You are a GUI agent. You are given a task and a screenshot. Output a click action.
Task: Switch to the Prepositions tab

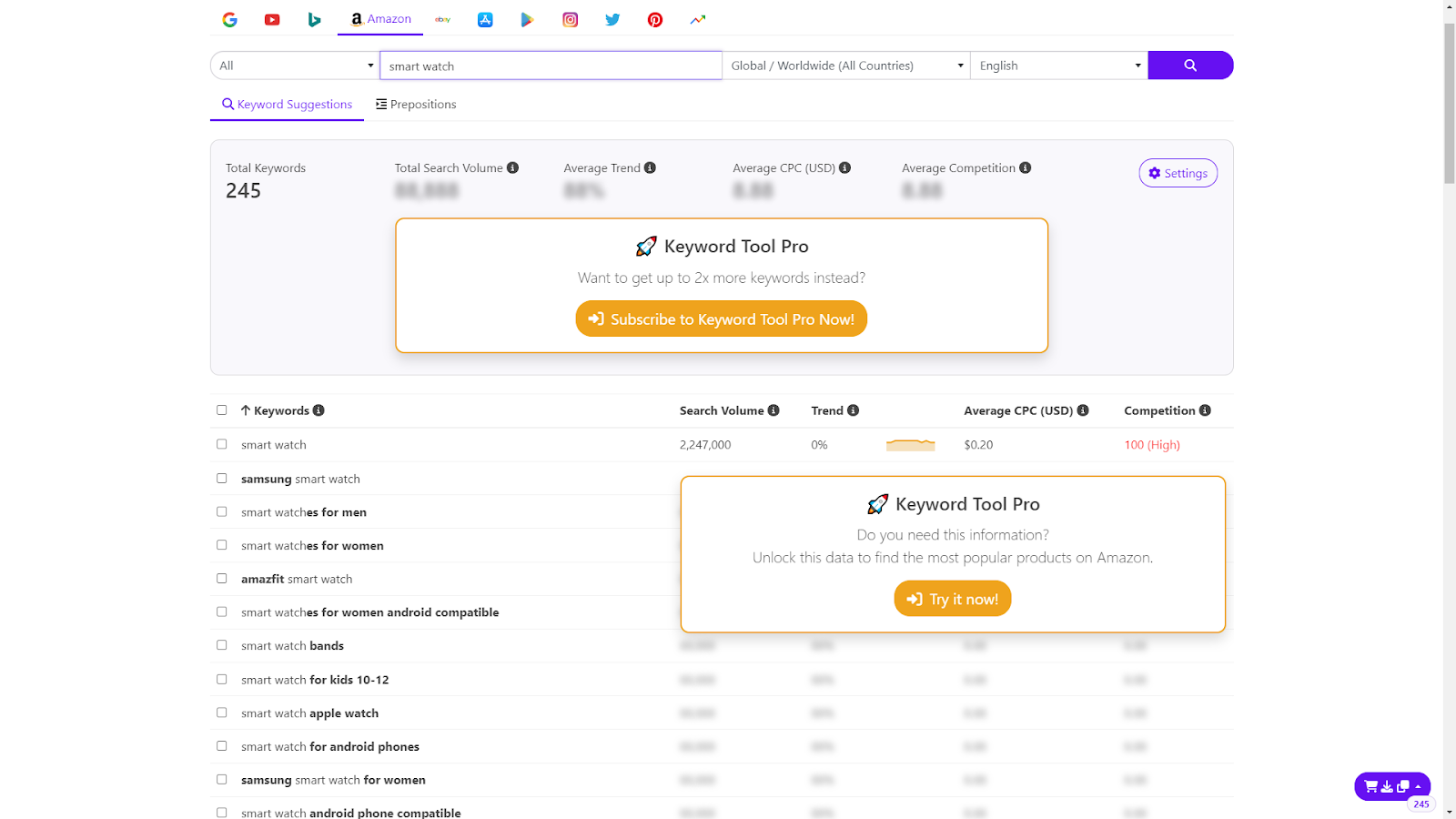(416, 105)
